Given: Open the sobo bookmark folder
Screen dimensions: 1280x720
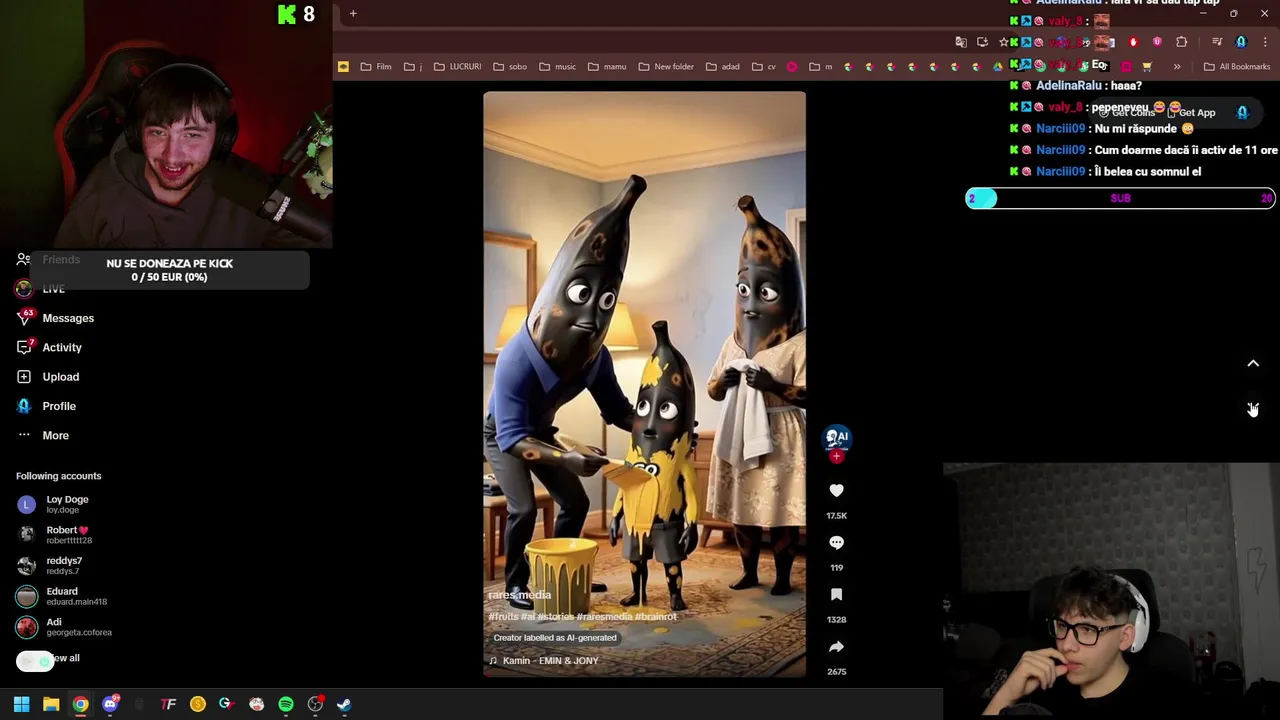Looking at the screenshot, I should click(509, 67).
